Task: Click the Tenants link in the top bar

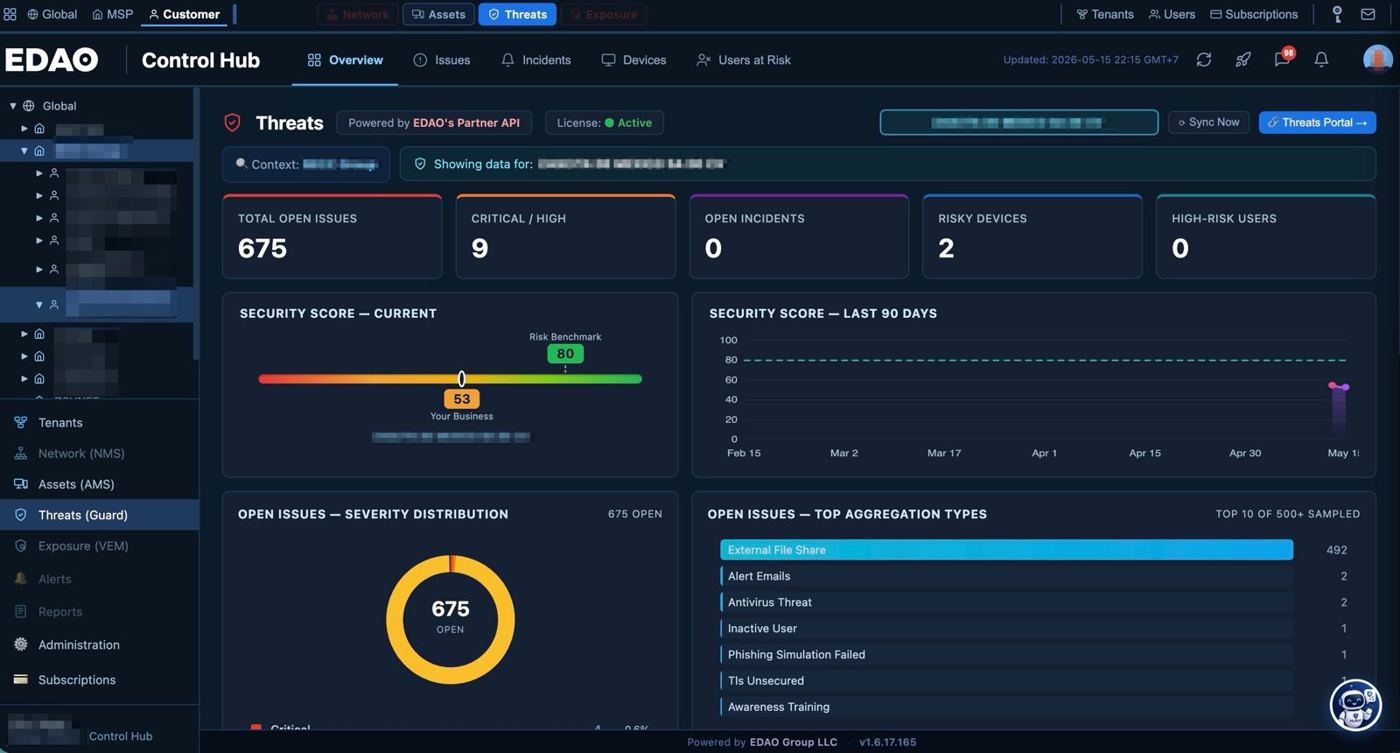Action: [x=1105, y=14]
